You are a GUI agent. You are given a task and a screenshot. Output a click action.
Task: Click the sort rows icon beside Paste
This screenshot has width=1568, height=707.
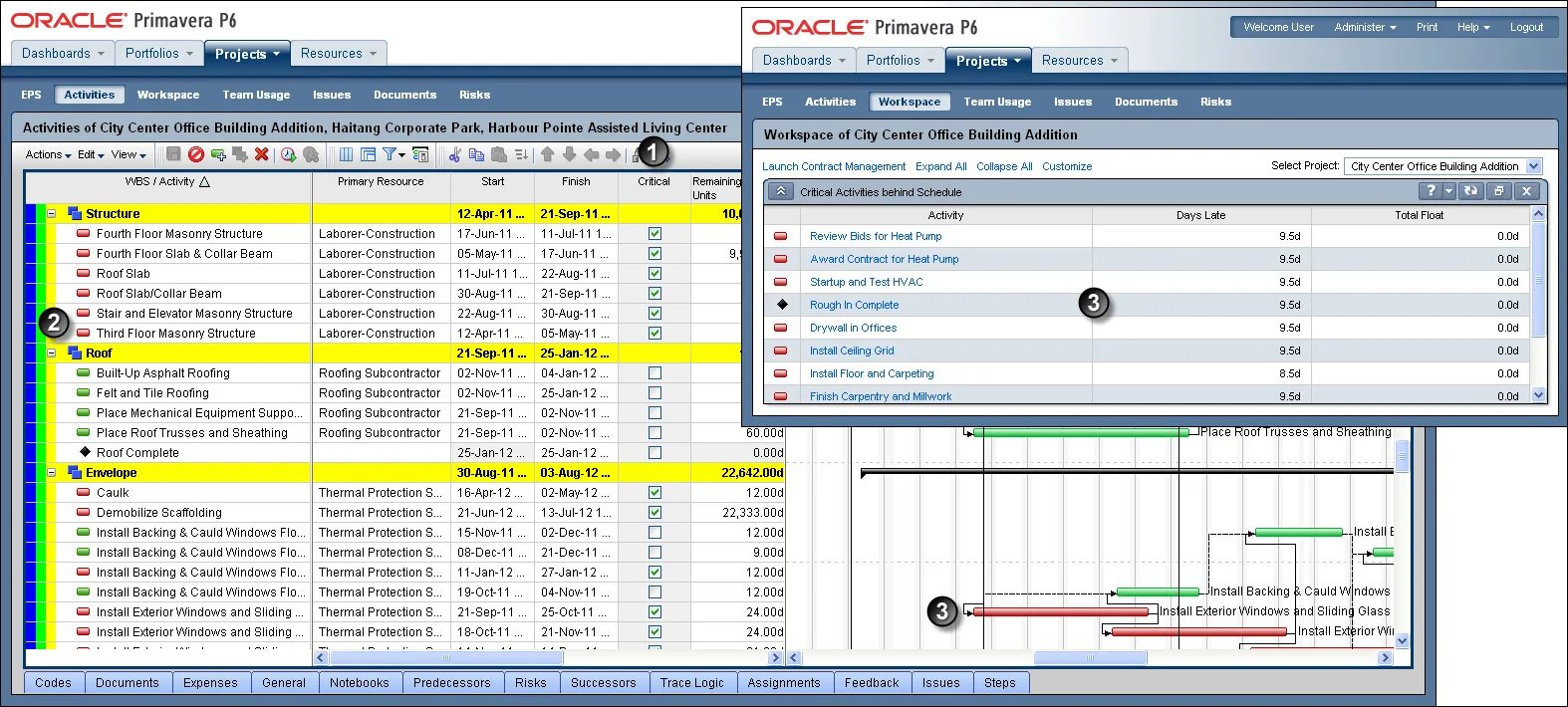(521, 154)
